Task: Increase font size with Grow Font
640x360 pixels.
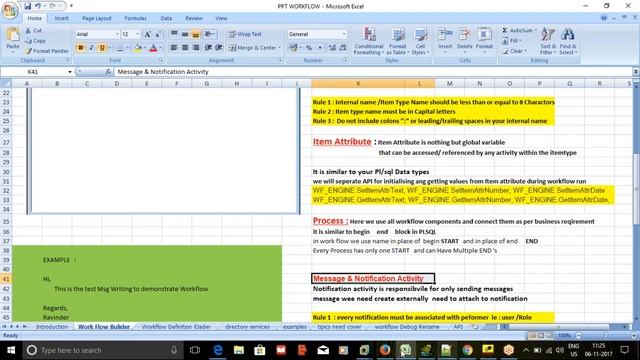Action: click(147, 34)
